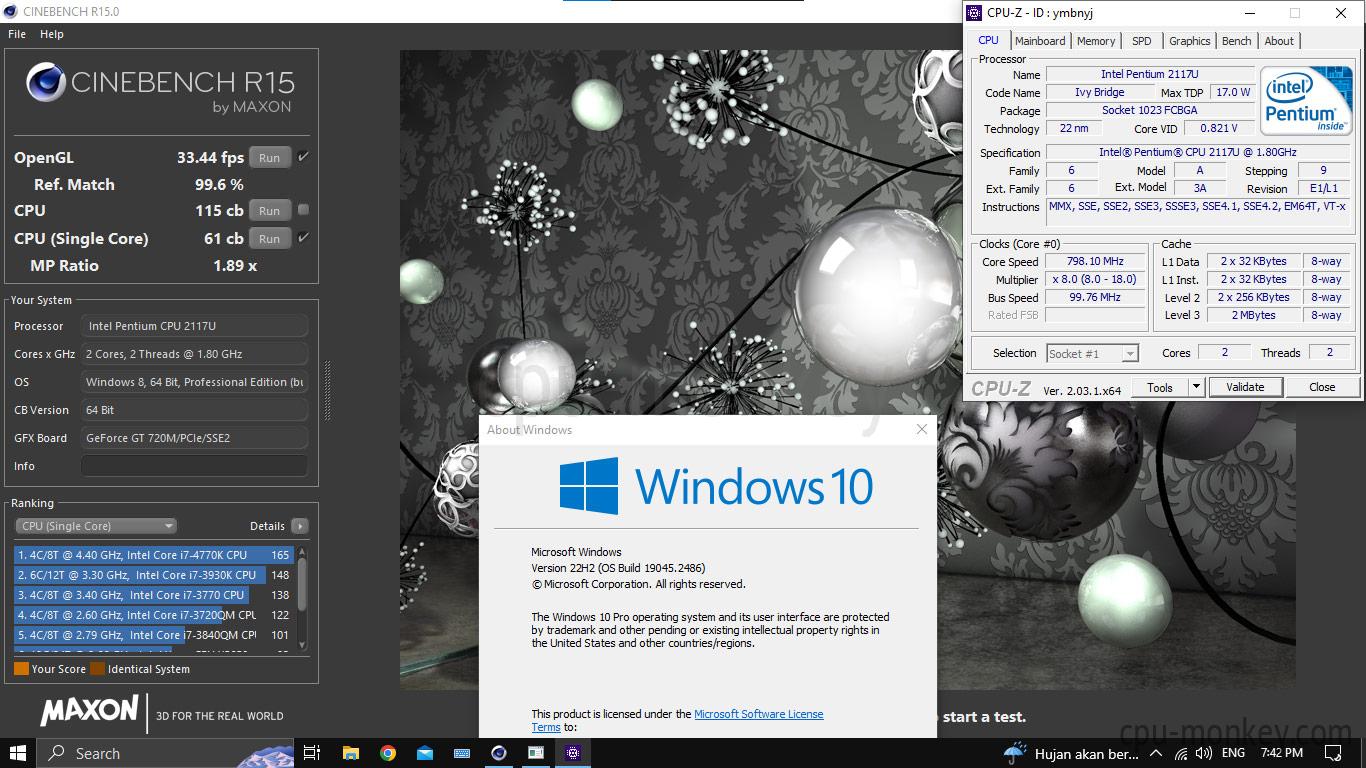This screenshot has height=768, width=1366.
Task: Open the File menu in Cinebench
Action: click(17, 34)
